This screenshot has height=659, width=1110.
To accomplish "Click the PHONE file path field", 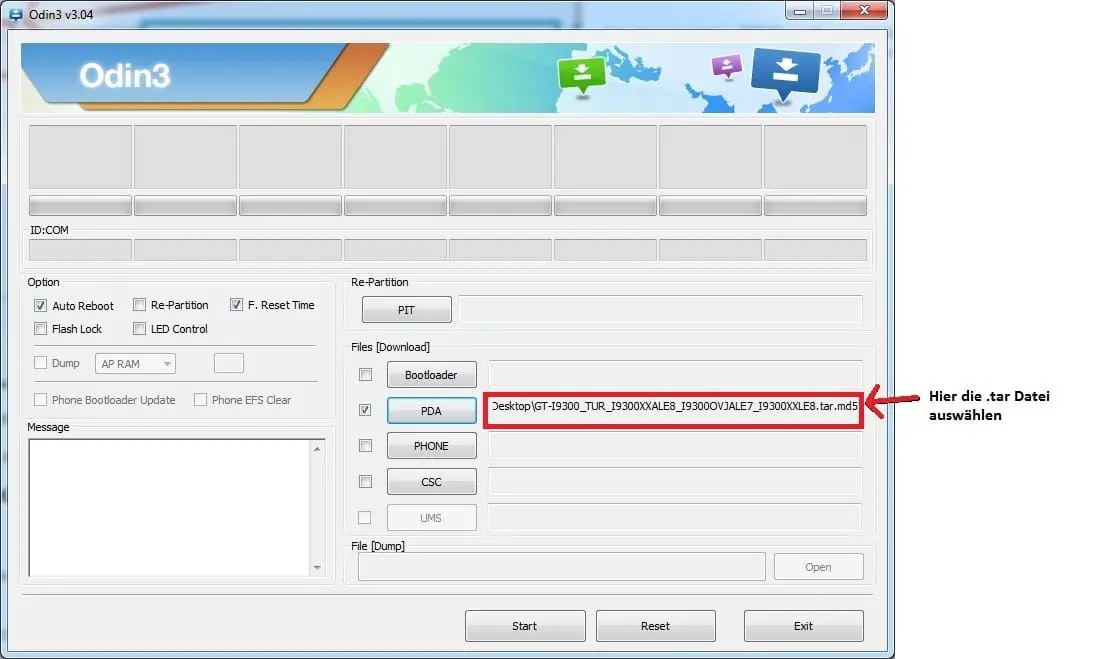I will coord(675,446).
